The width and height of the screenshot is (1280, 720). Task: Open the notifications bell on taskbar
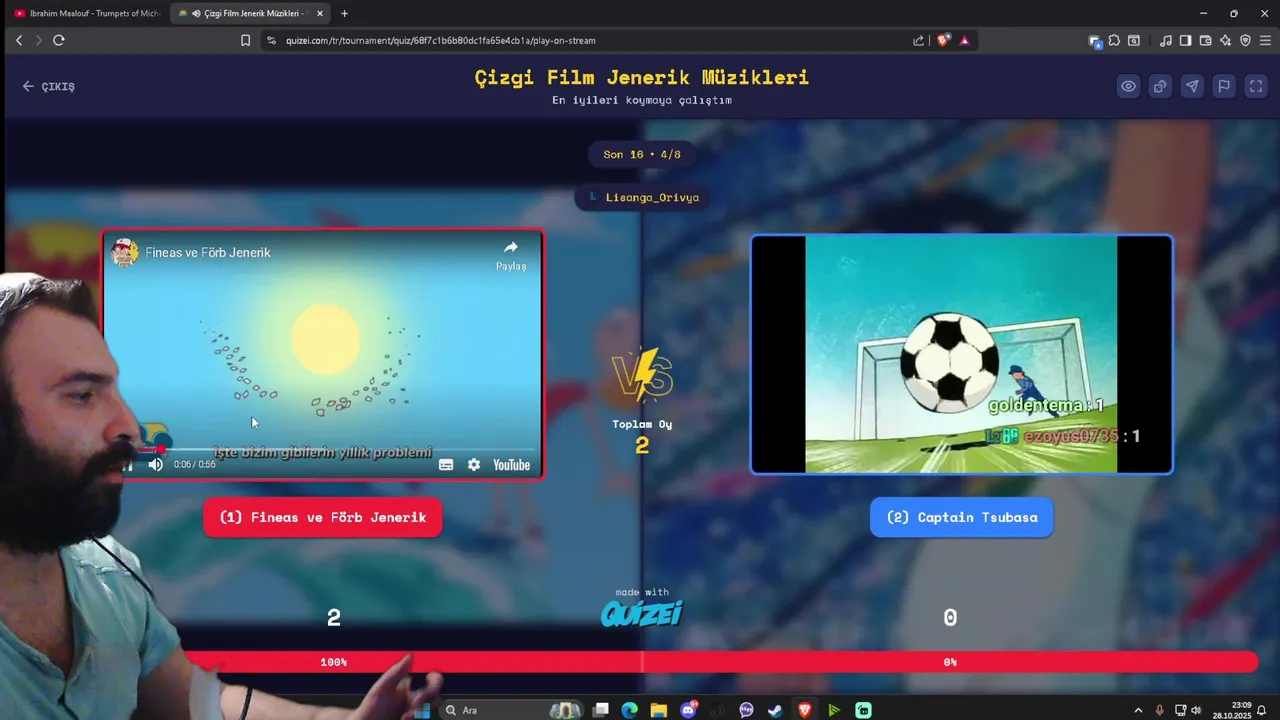1262,710
